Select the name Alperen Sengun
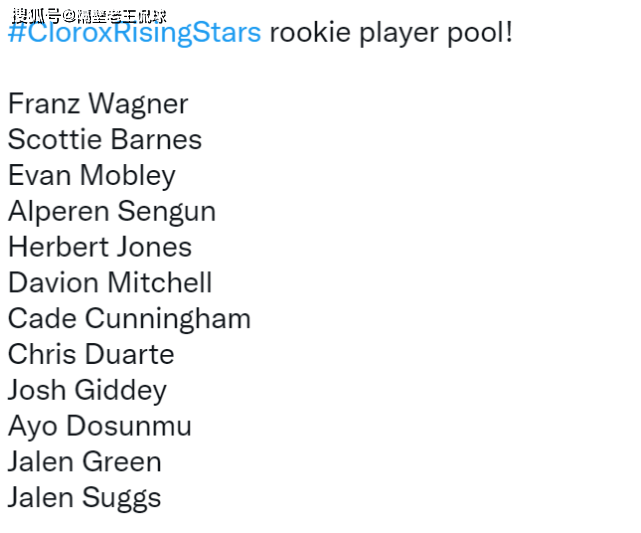Screen dimensions: 641x533 click(111, 212)
